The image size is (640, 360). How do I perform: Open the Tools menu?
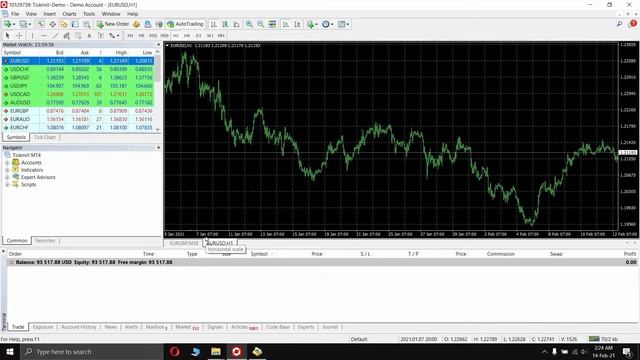click(x=89, y=14)
